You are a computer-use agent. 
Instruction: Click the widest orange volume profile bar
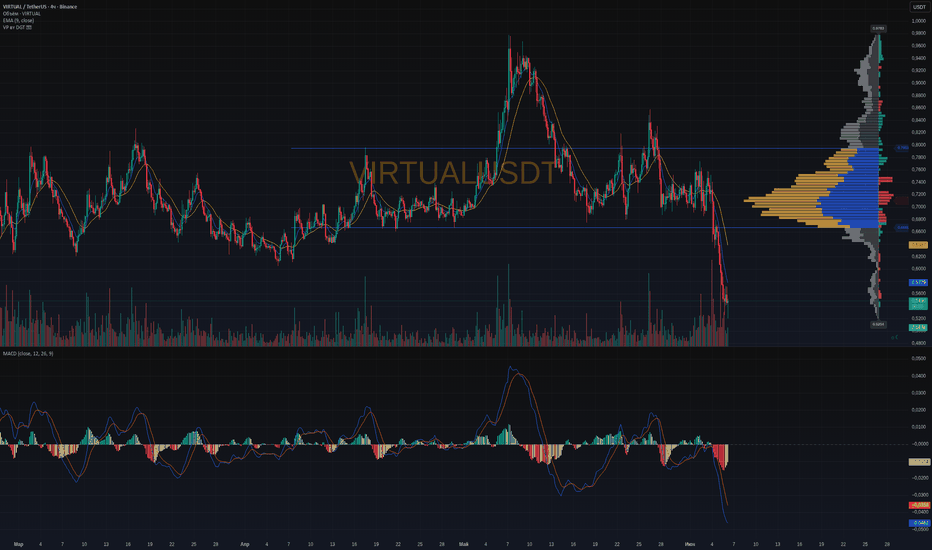click(x=782, y=200)
